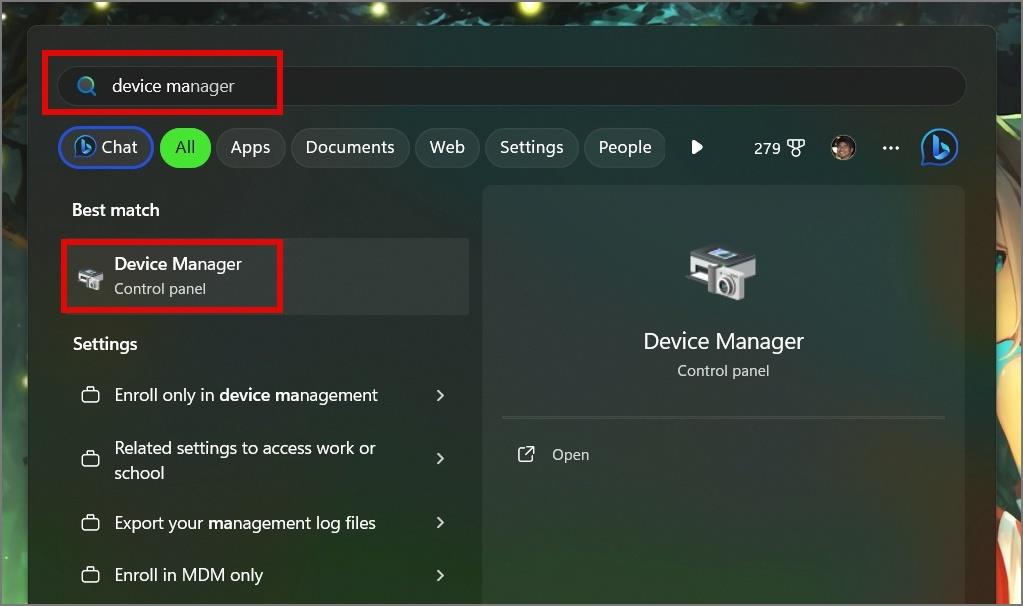Click briefcase icon beside 'Enroll only in device management'
Image resolution: width=1023 pixels, height=606 pixels.
(x=91, y=395)
